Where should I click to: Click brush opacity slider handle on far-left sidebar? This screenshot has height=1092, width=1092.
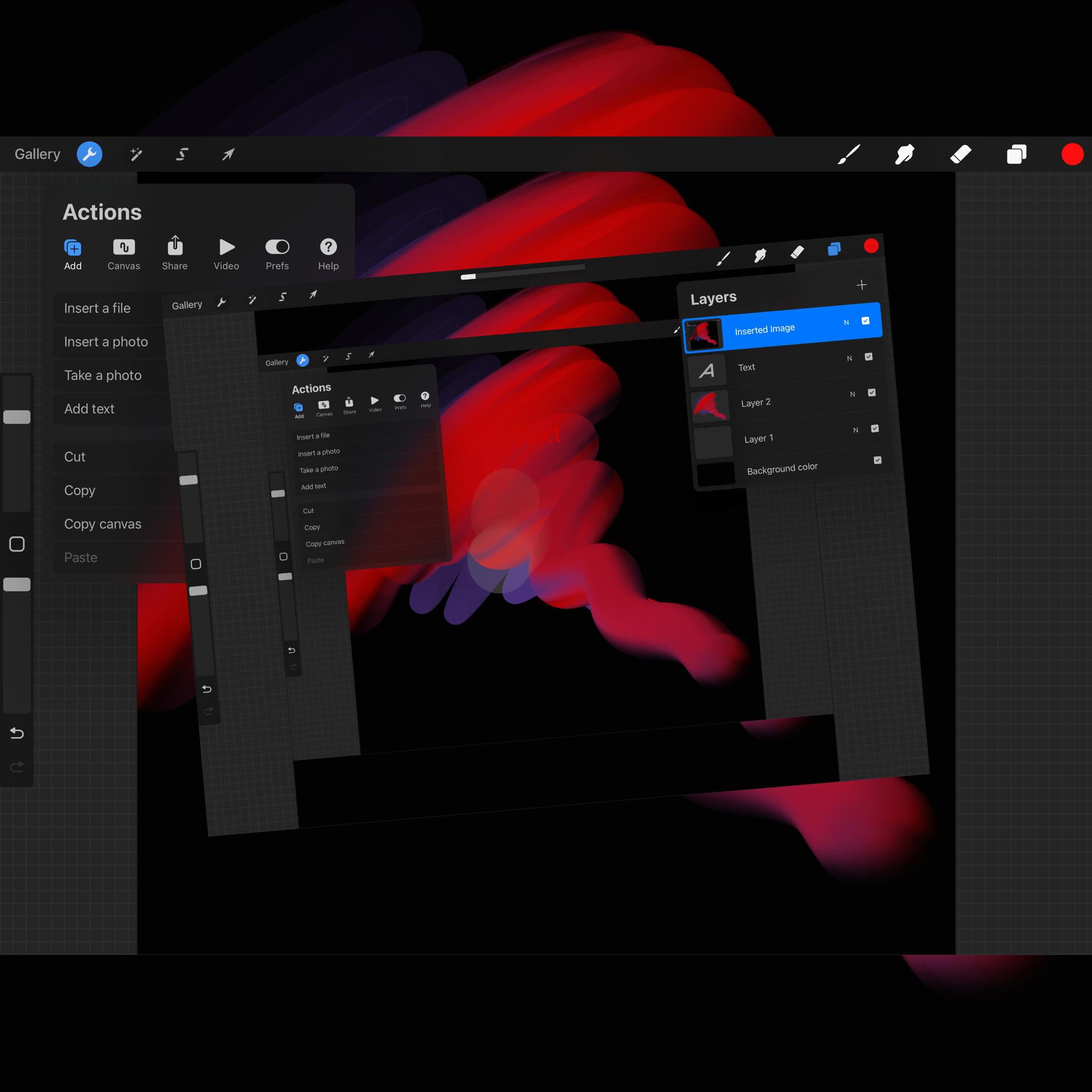pos(17,584)
